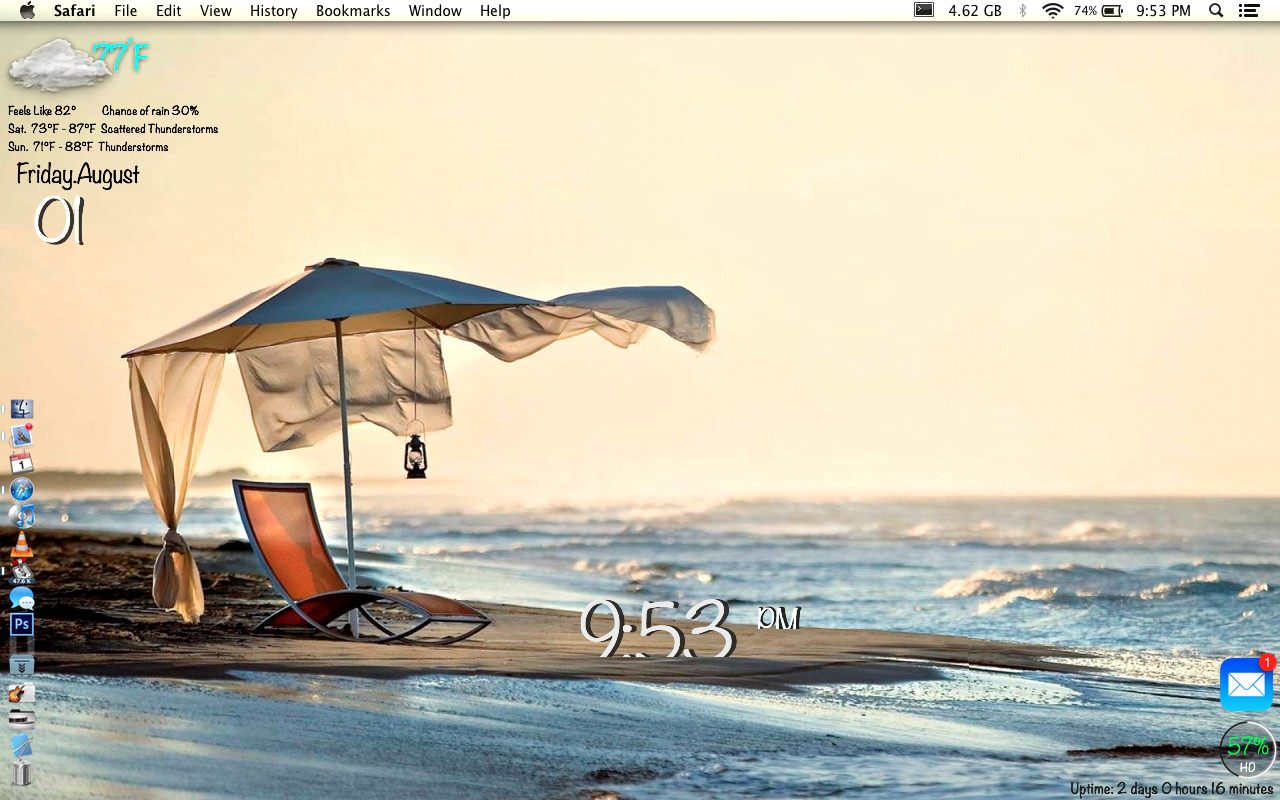The image size is (1280, 800).
Task: Click the 57% HD usage gauge
Action: [1247, 749]
